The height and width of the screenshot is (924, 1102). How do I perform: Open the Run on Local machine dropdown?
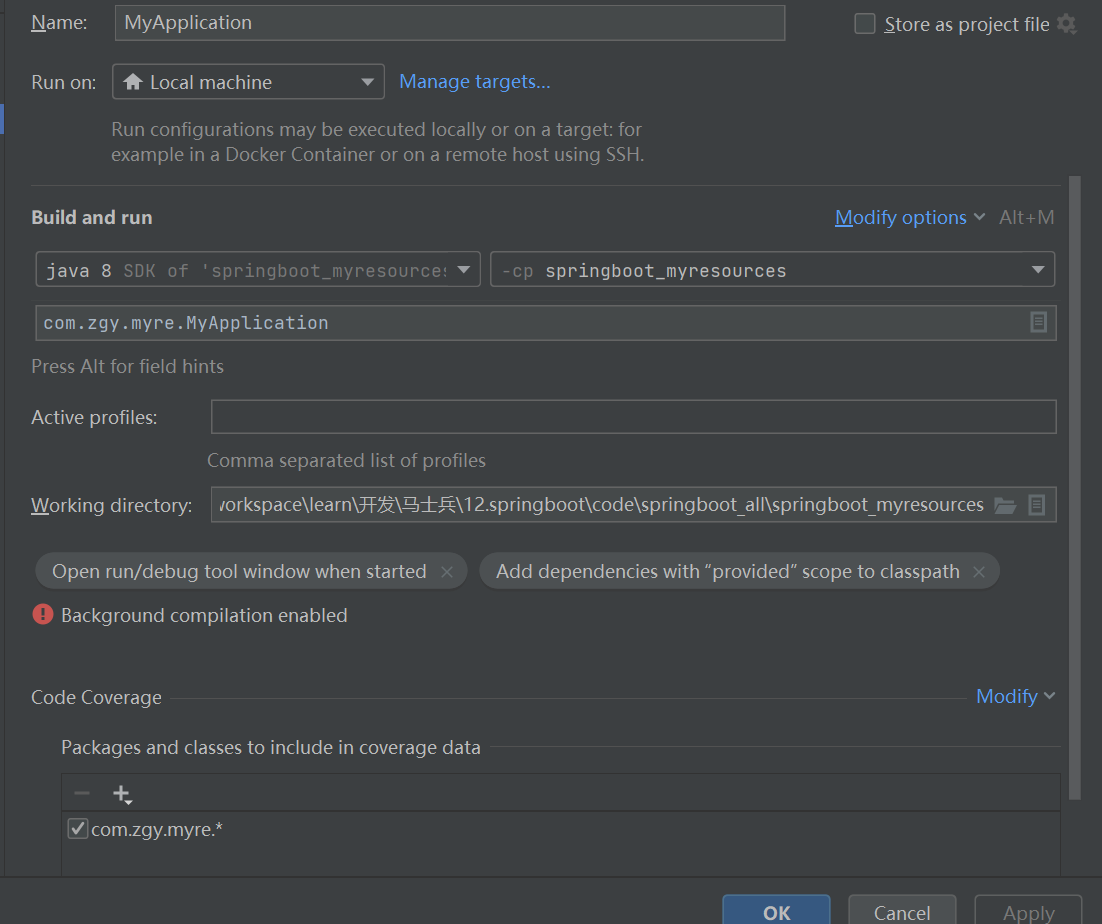tap(248, 82)
